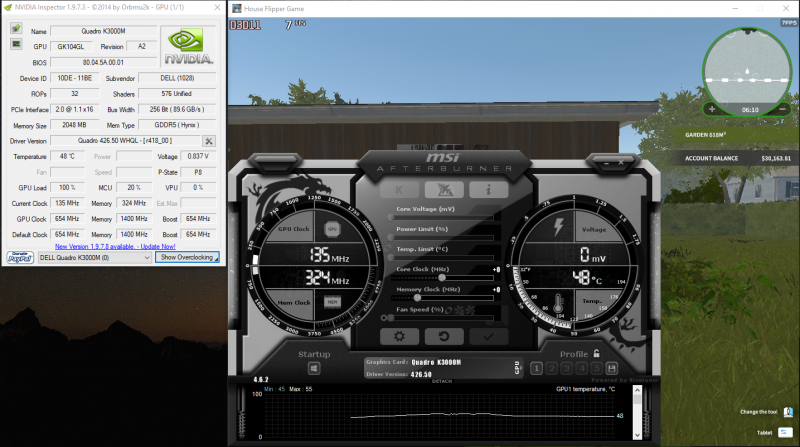Click the Core Voltage slider handle
Screen dimensions: 800x447
391,217
